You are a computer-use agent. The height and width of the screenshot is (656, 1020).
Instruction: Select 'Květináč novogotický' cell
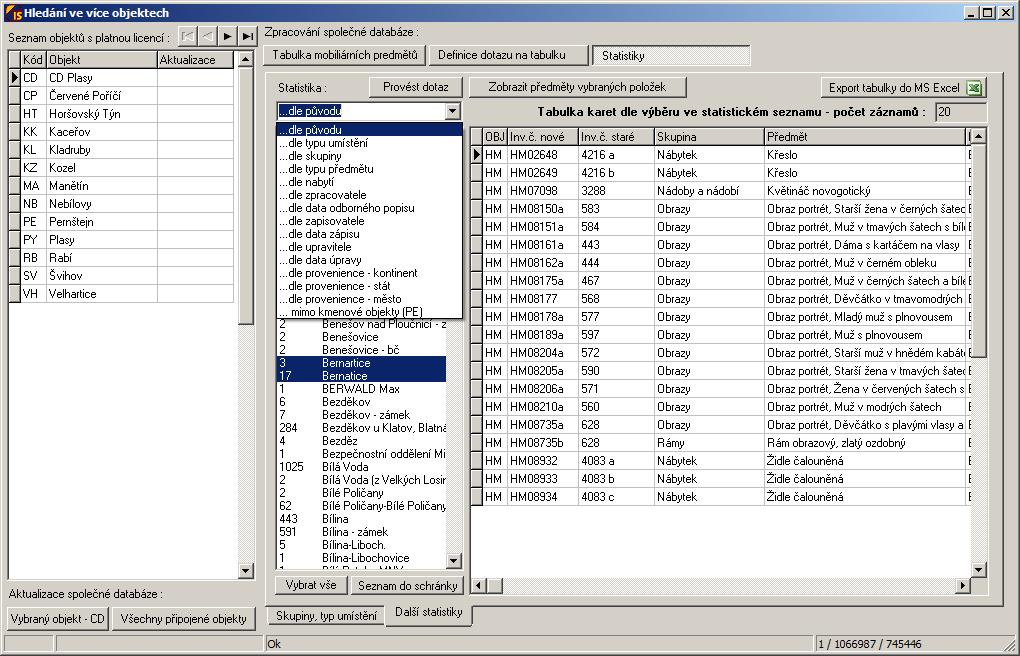pos(865,191)
